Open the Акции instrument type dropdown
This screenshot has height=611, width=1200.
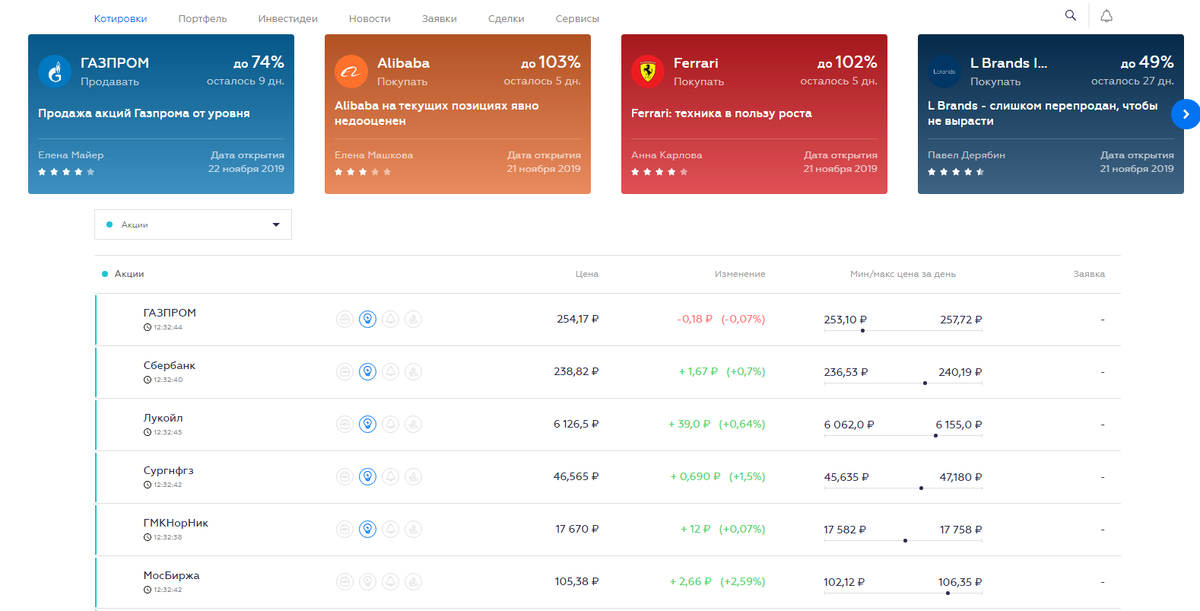tap(193, 225)
